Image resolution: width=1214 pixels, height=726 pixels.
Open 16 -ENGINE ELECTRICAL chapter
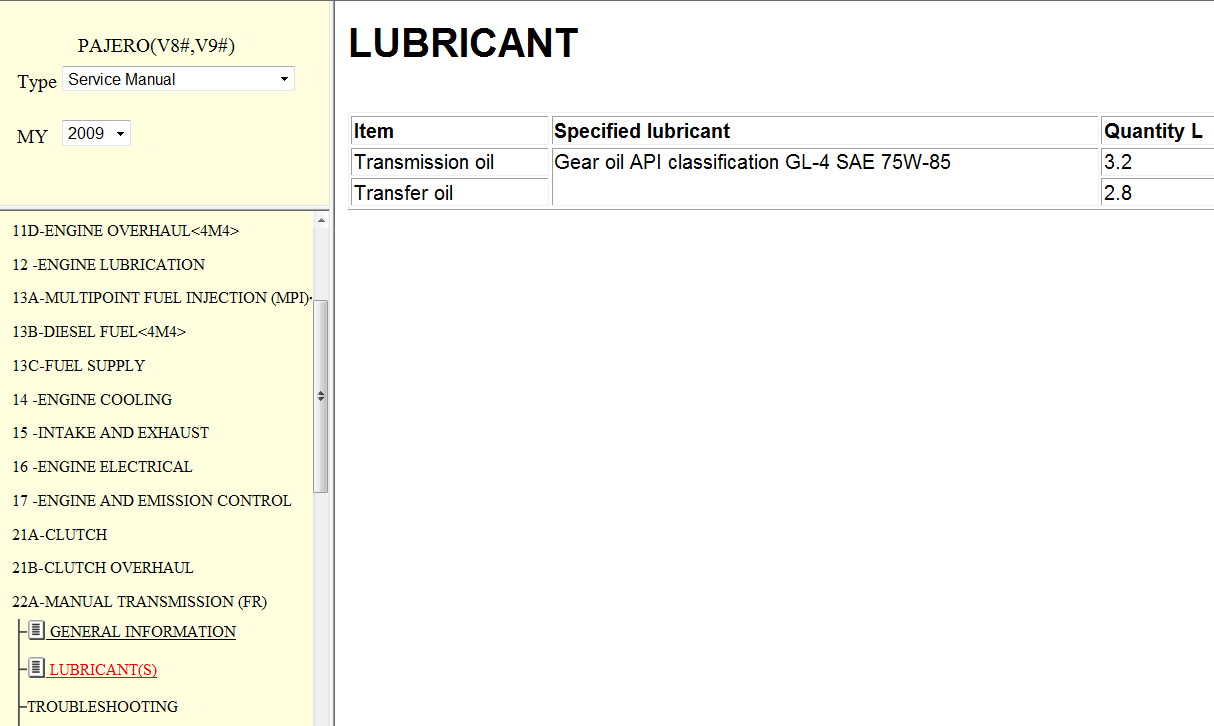[x=102, y=467]
